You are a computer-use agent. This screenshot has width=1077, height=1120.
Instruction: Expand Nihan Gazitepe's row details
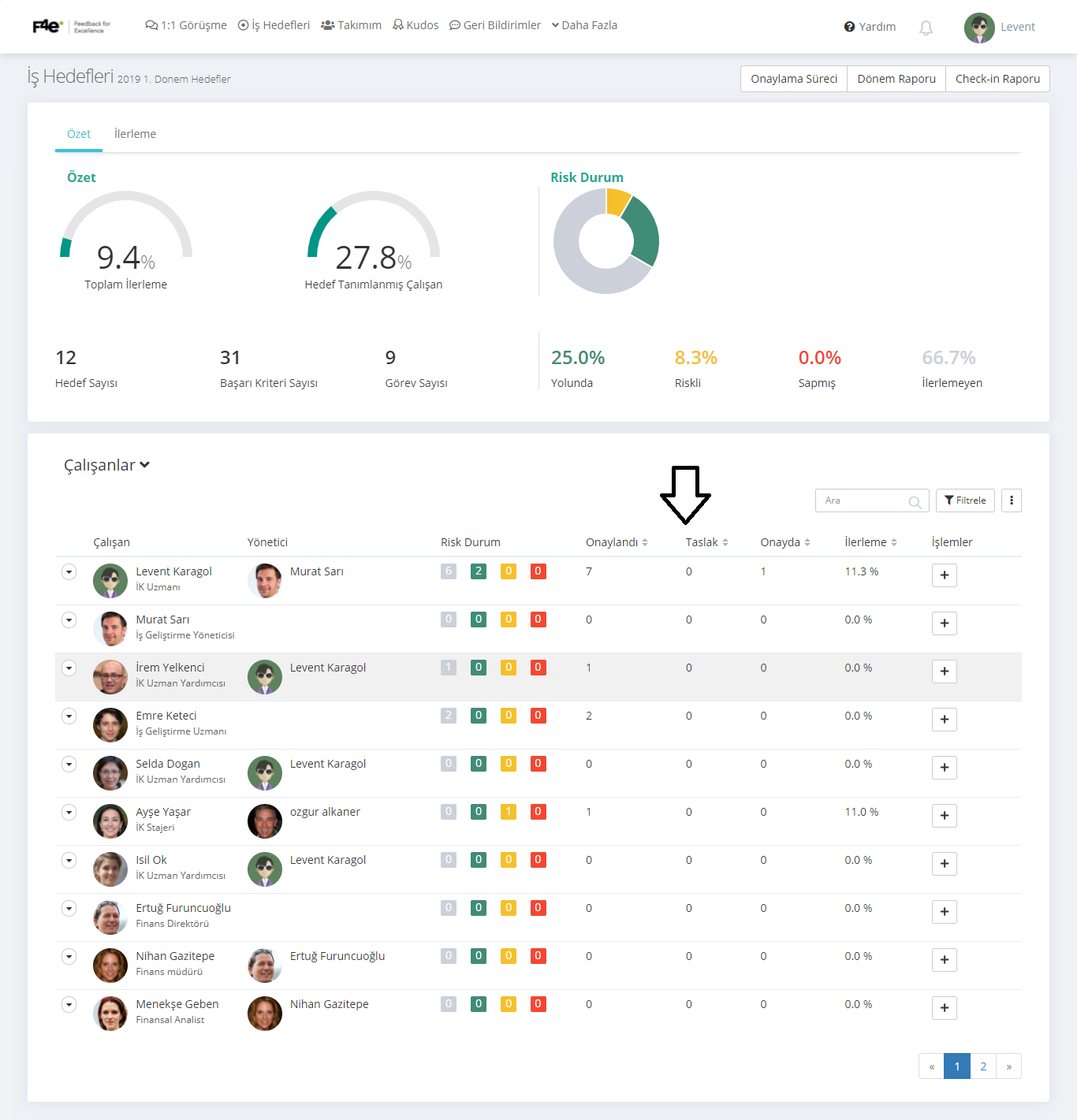(69, 957)
